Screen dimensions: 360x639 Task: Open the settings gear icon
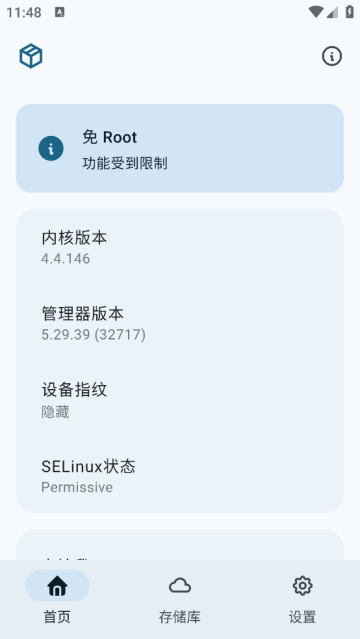303,586
